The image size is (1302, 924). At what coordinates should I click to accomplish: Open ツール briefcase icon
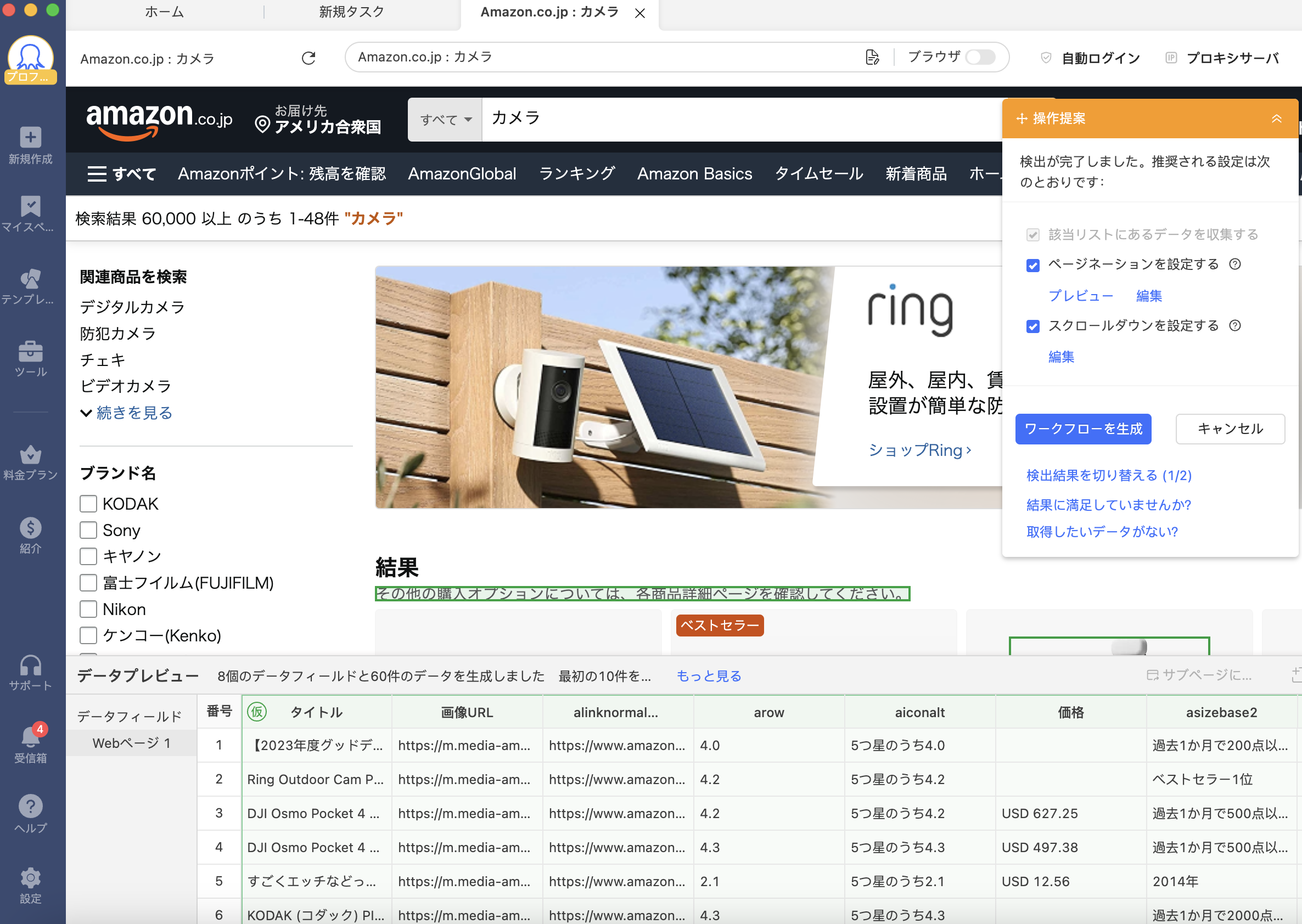pyautogui.click(x=31, y=351)
